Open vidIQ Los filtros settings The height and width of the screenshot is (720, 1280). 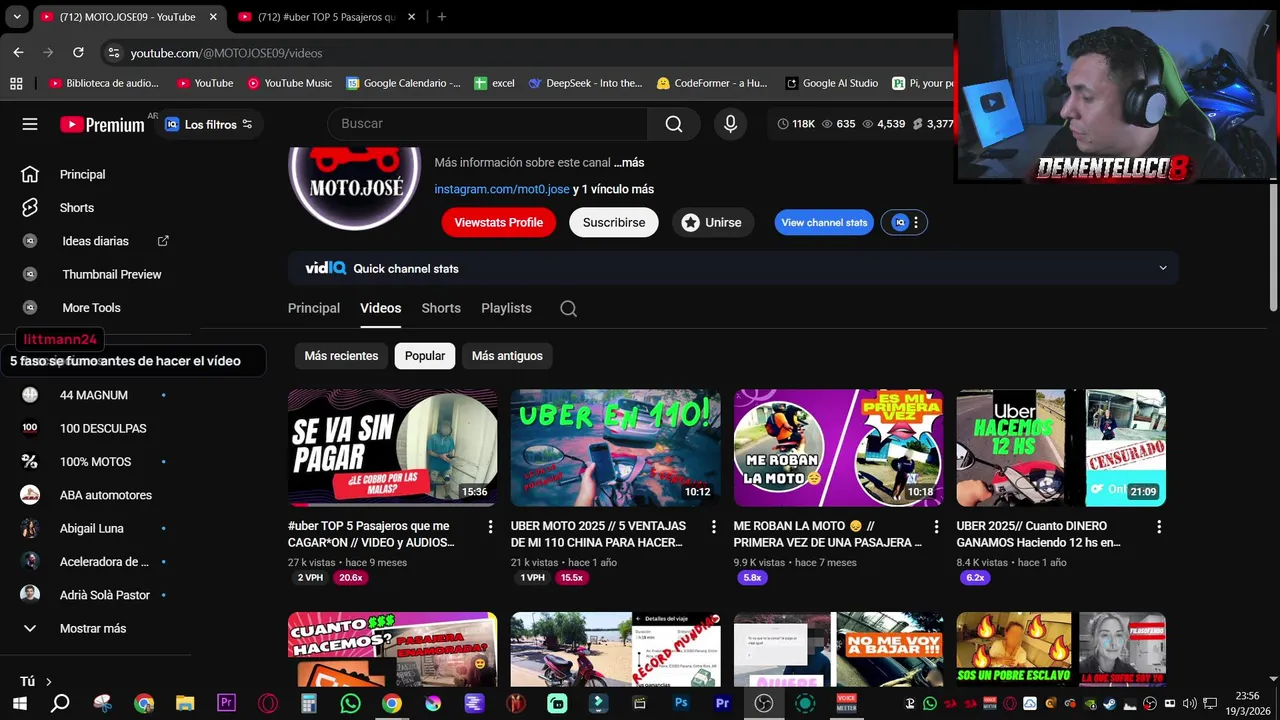pyautogui.click(x=209, y=125)
